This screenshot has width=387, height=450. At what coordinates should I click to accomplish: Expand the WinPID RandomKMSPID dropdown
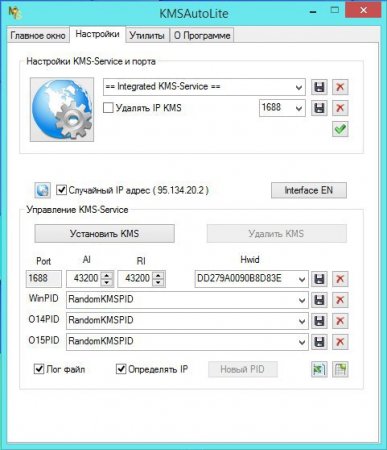302,300
